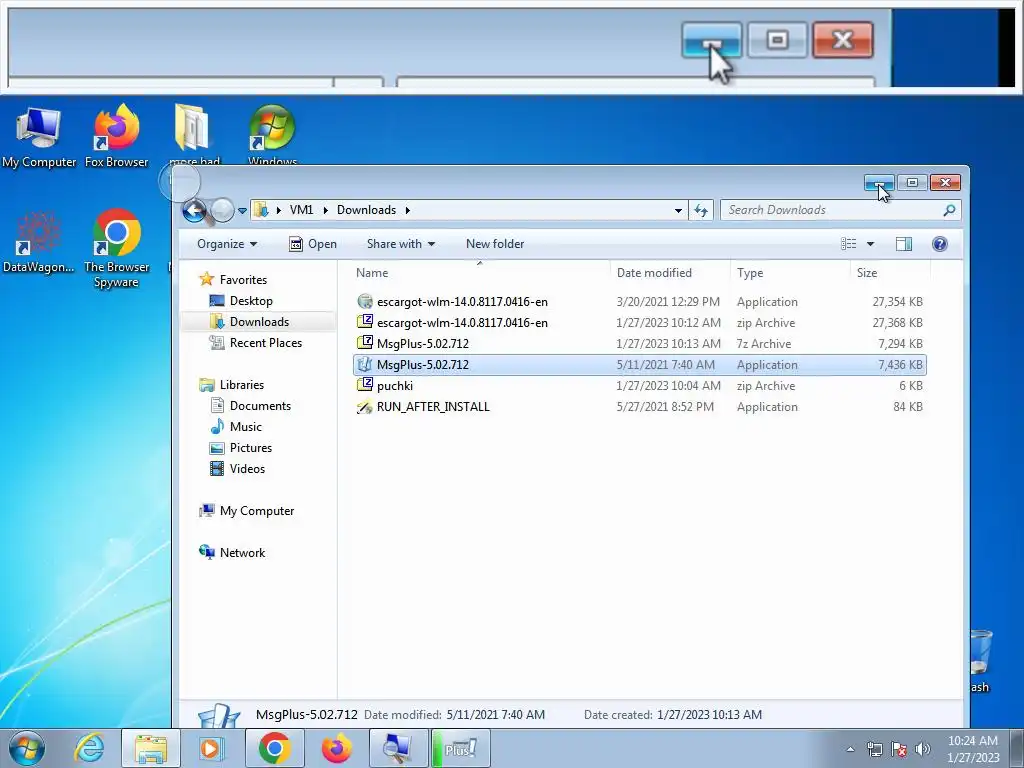This screenshot has height=768, width=1024.
Task: Select the puchki zip archive
Action: pyautogui.click(x=639, y=385)
